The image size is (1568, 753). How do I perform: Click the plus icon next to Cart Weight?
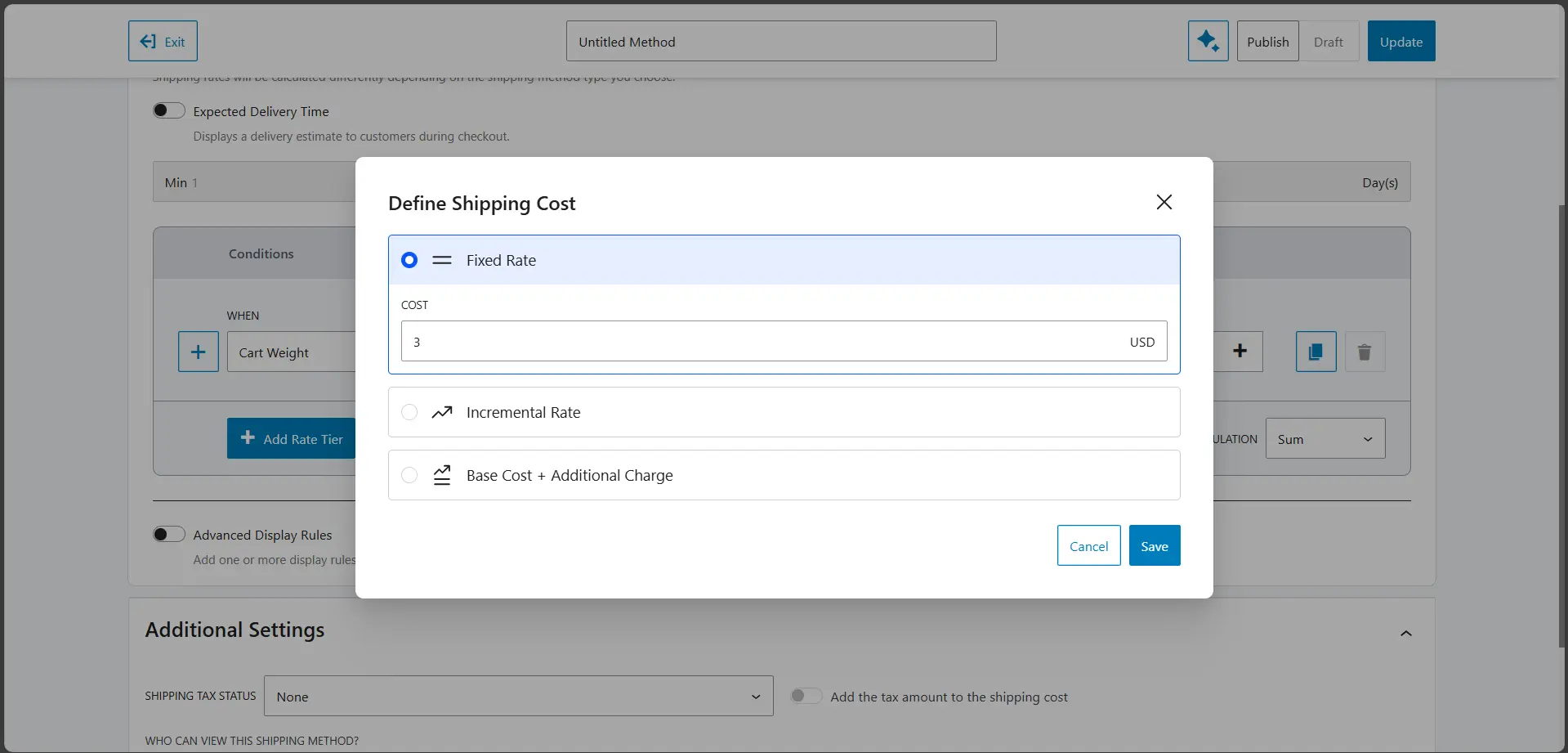tap(198, 352)
